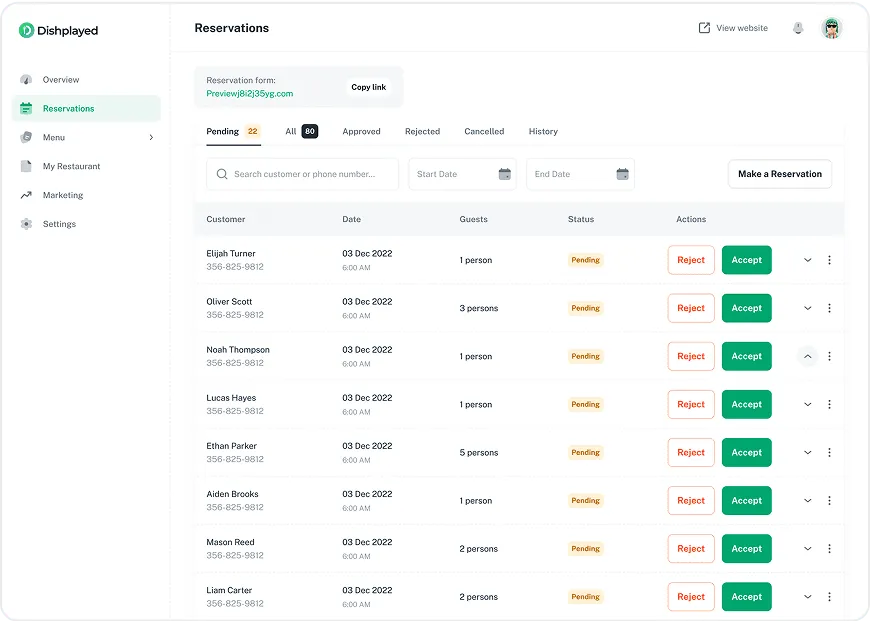Viewport: 870px width, 621px height.
Task: Open three-dot menu for Elijah Turner
Action: coord(829,260)
